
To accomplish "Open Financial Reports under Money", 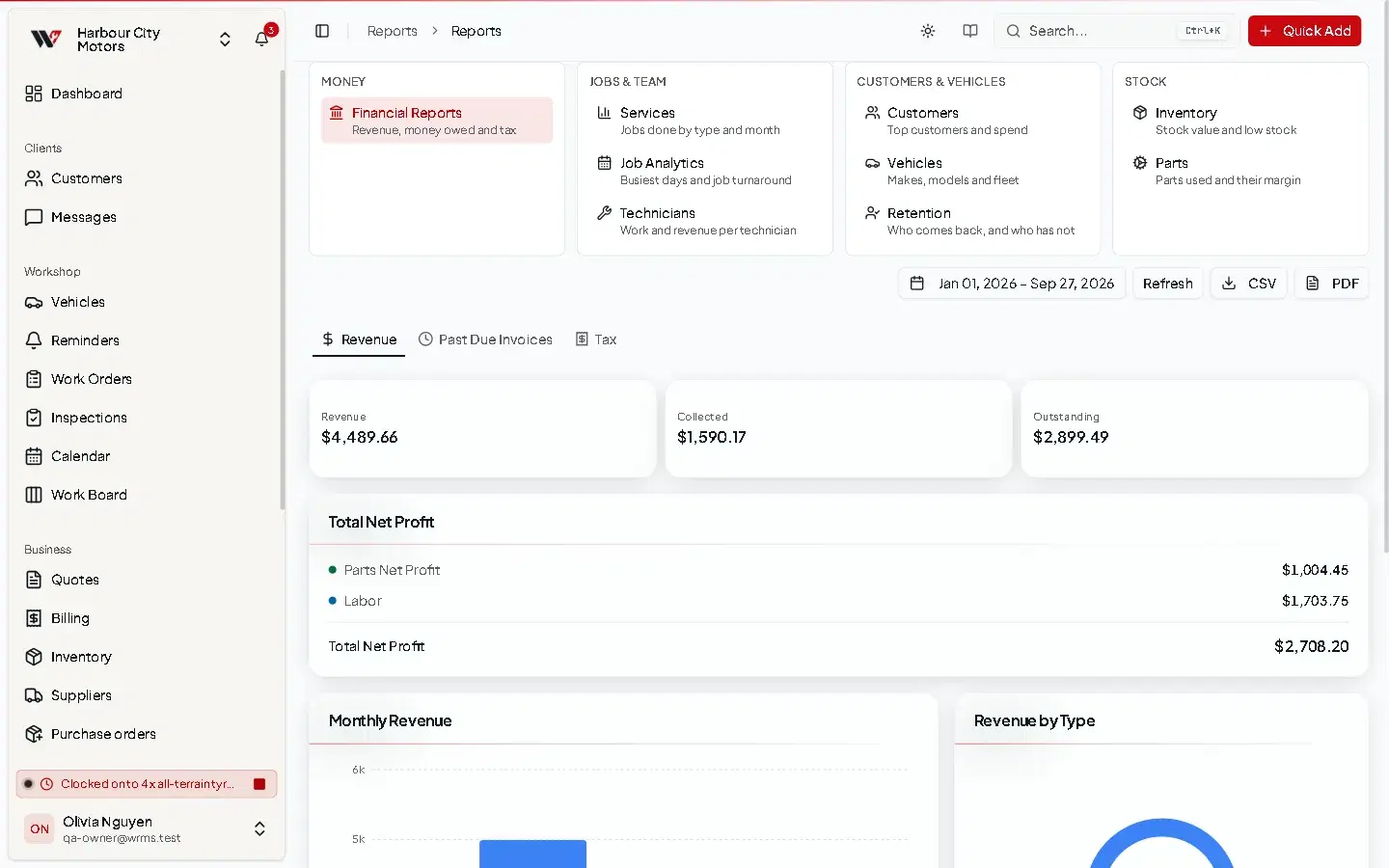I will point(437,121).
